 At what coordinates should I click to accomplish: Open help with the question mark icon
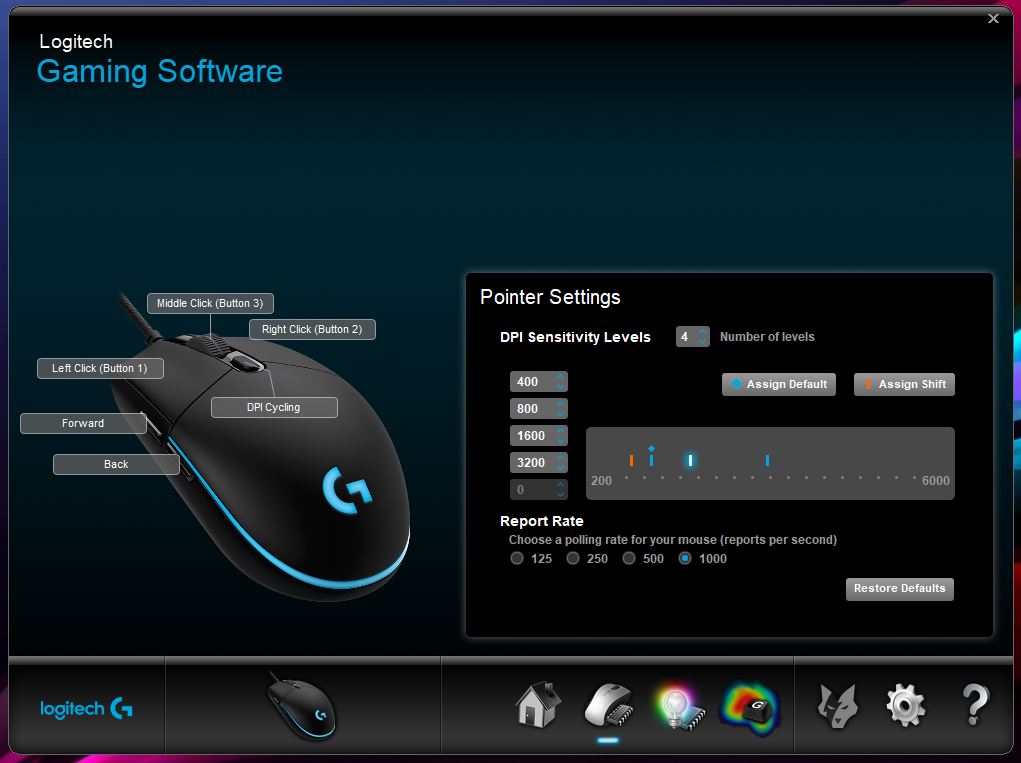coord(973,705)
